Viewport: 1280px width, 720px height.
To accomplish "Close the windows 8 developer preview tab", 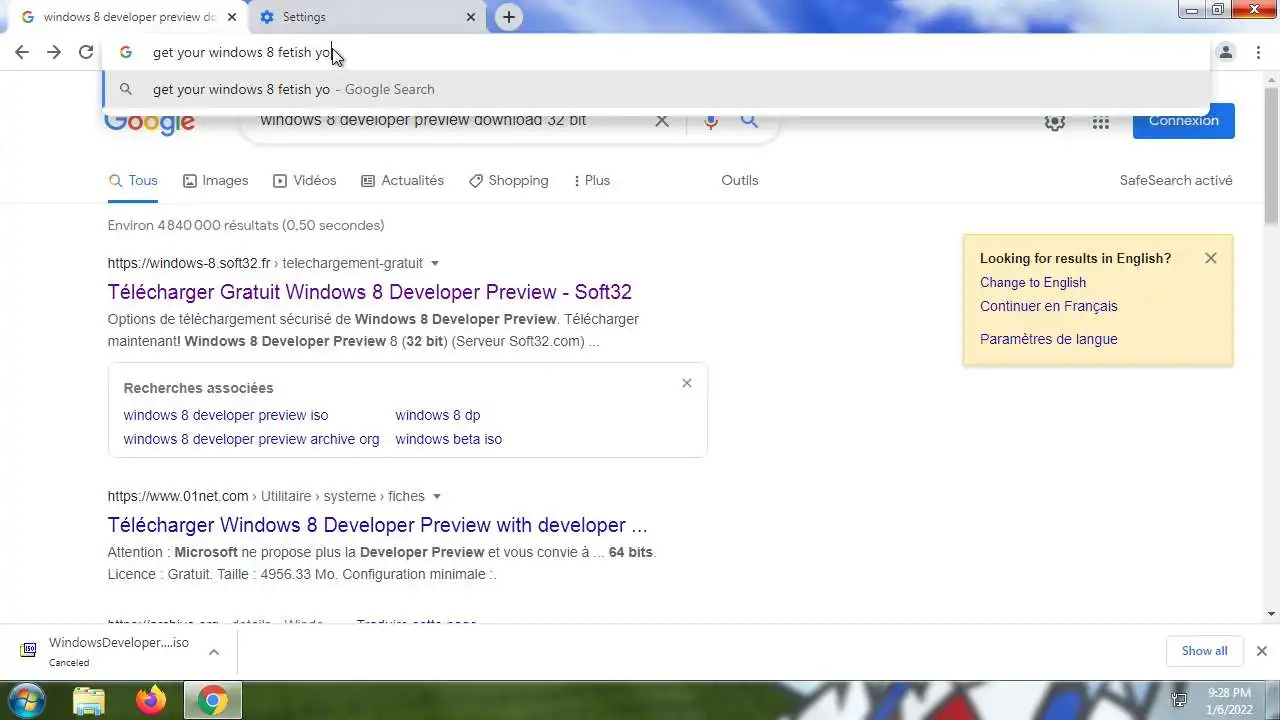I will click(x=232, y=17).
